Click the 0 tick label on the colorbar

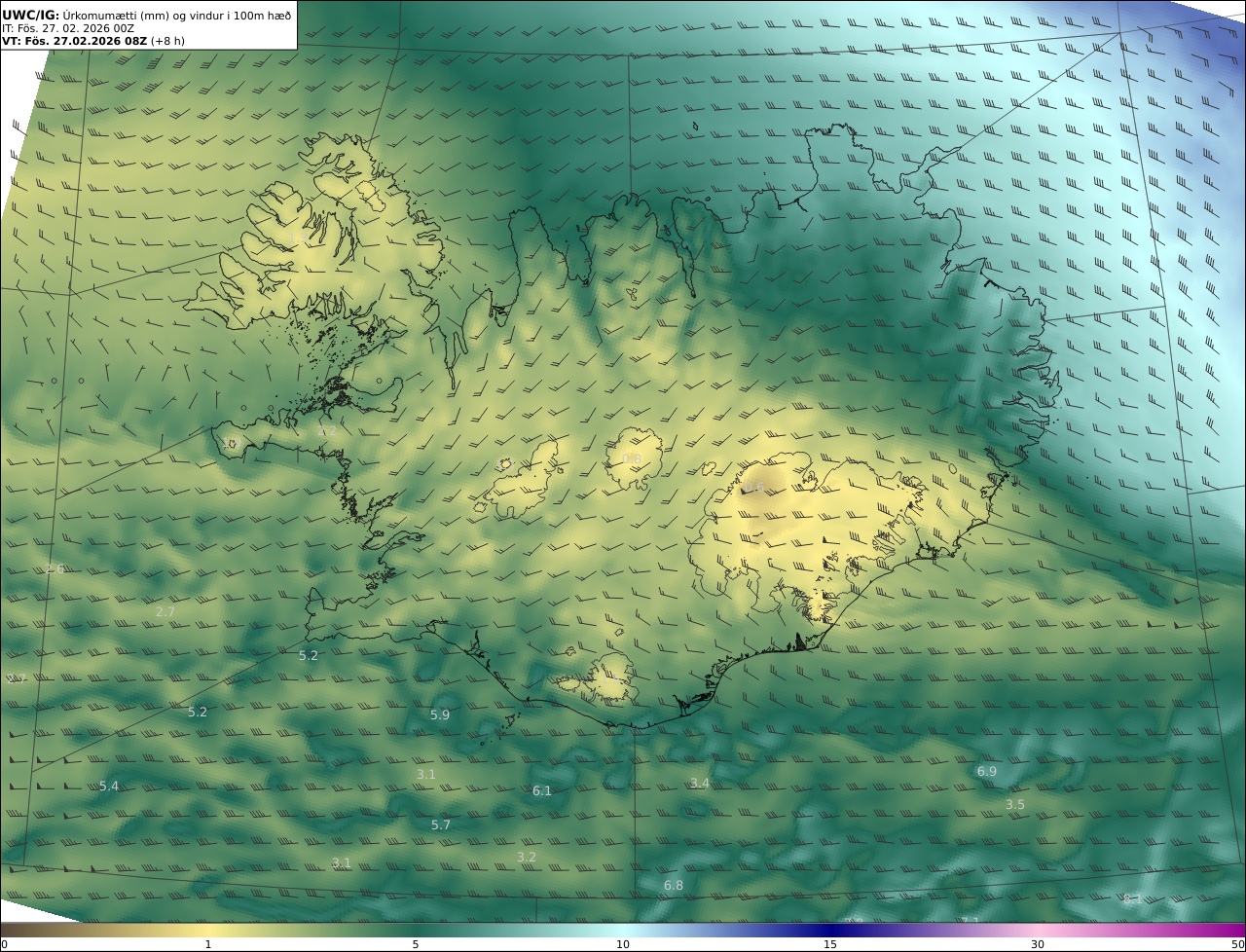4,944
